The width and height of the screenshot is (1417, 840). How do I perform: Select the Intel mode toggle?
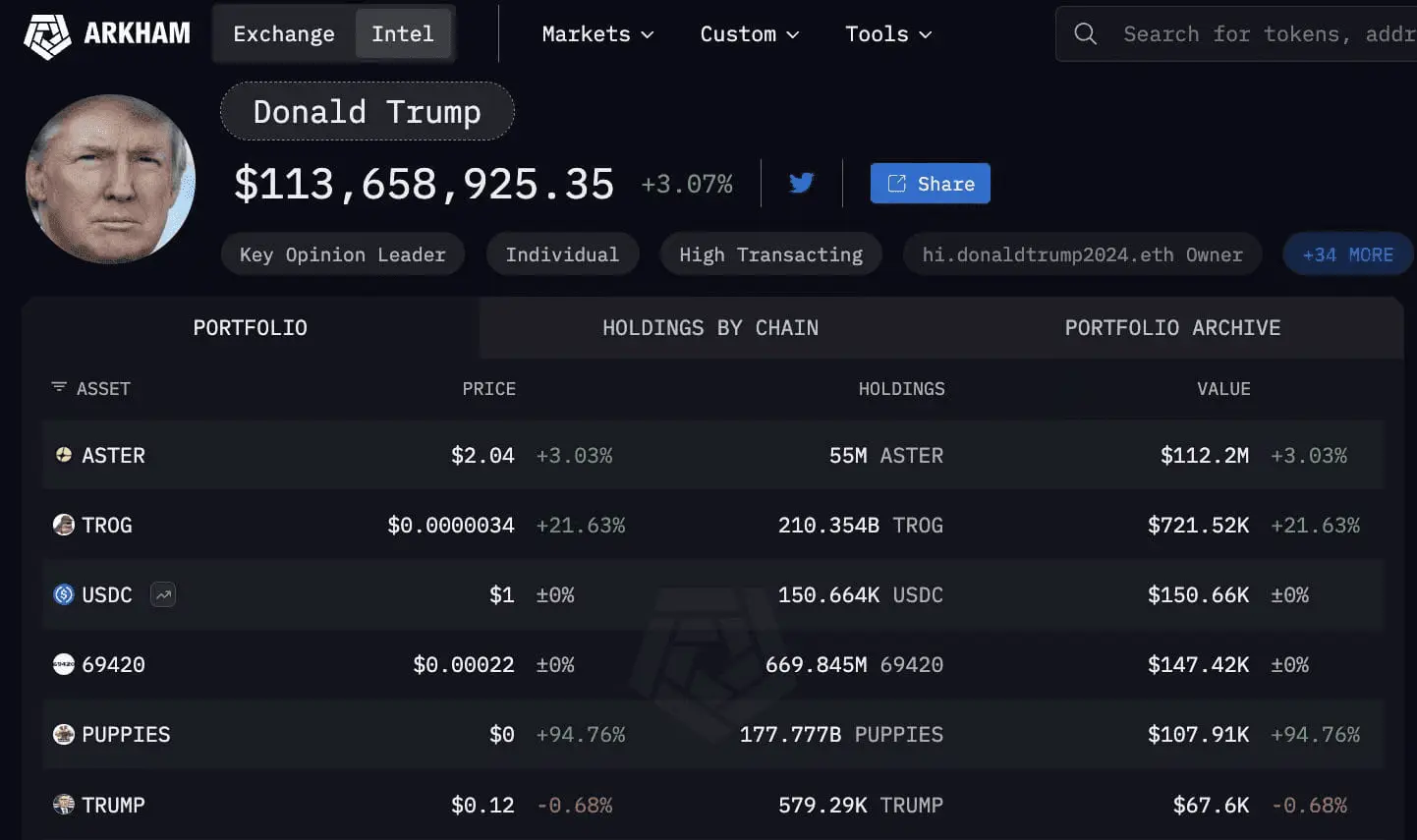point(403,33)
